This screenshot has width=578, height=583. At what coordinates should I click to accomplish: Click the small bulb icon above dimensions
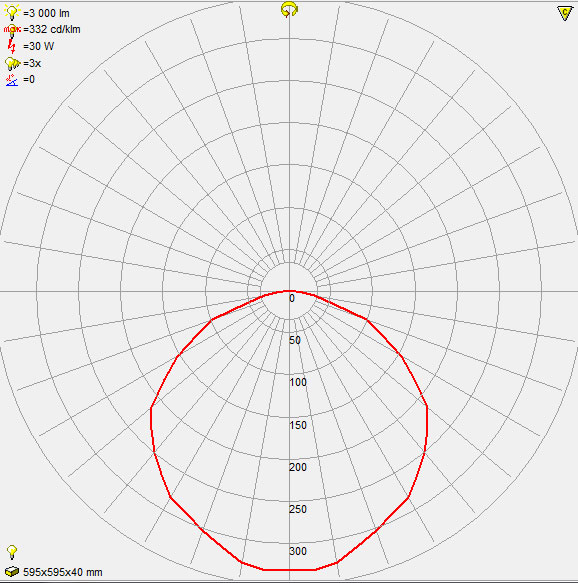12,552
